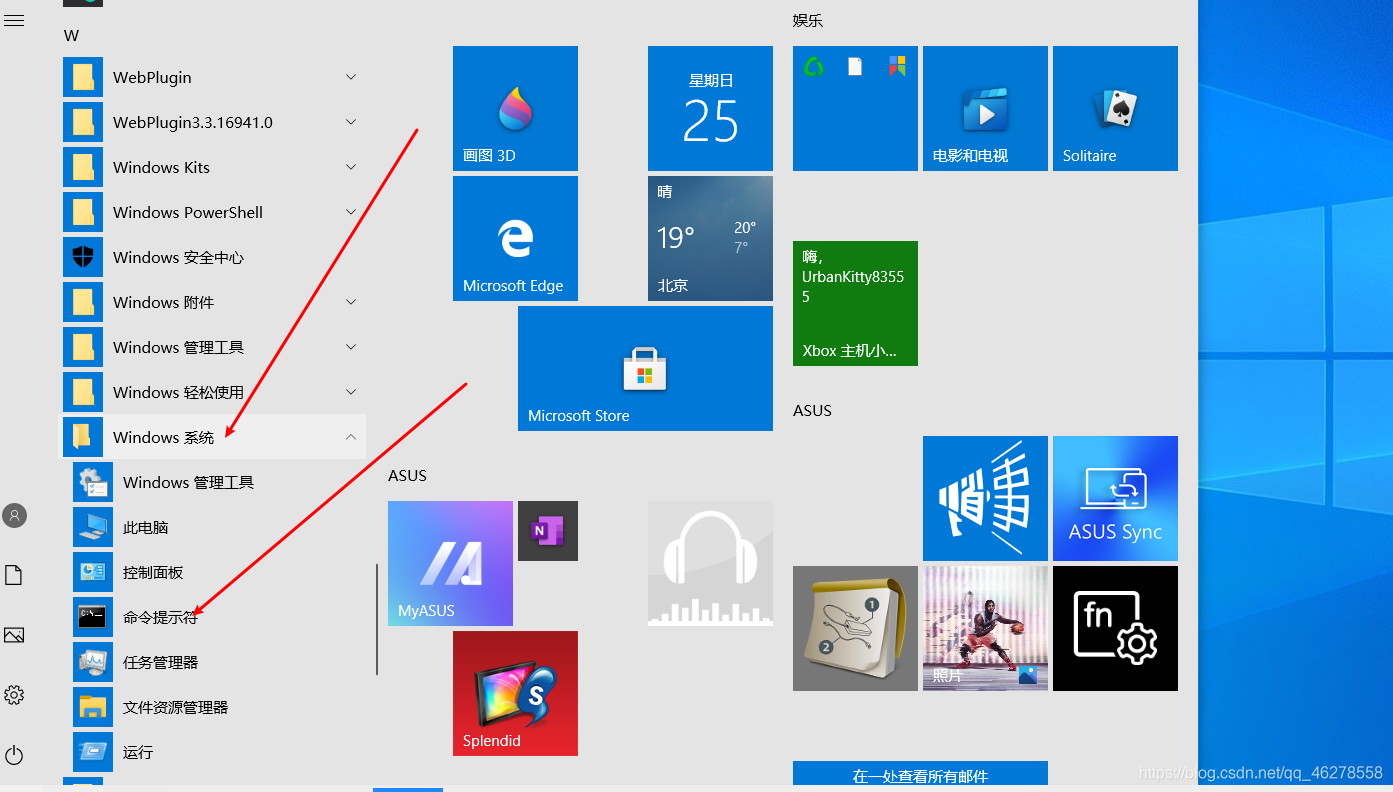The width and height of the screenshot is (1393, 792).
Task: Open the 北京 weather tile
Action: coord(710,238)
